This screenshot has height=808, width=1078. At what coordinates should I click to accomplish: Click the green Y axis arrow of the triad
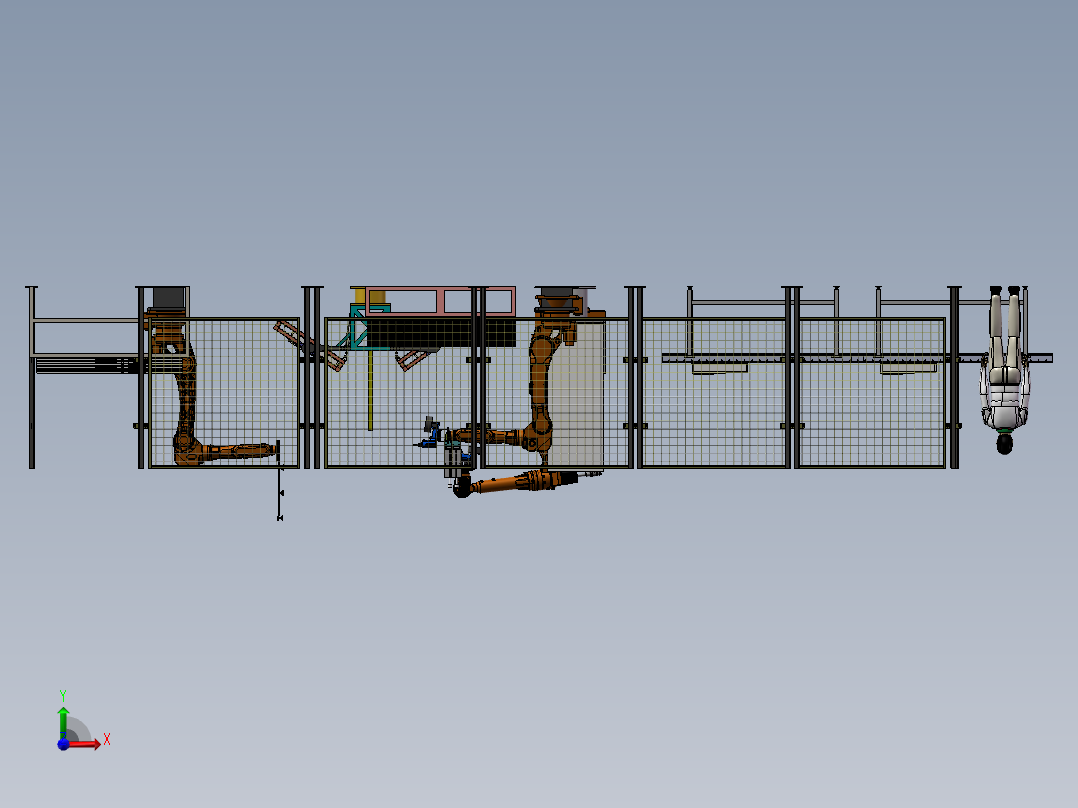(63, 723)
